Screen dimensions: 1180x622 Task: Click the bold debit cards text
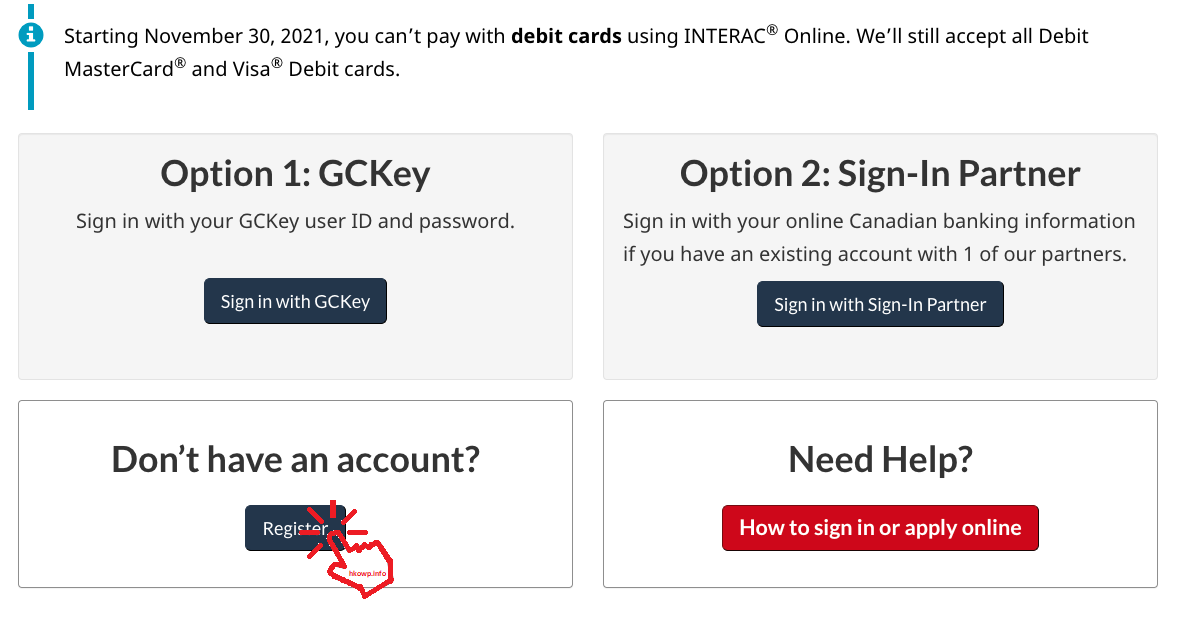click(x=566, y=36)
